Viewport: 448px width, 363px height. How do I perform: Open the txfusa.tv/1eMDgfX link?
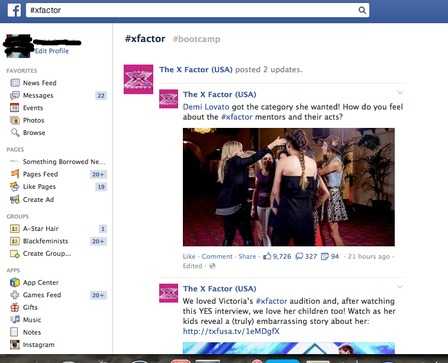point(231,331)
